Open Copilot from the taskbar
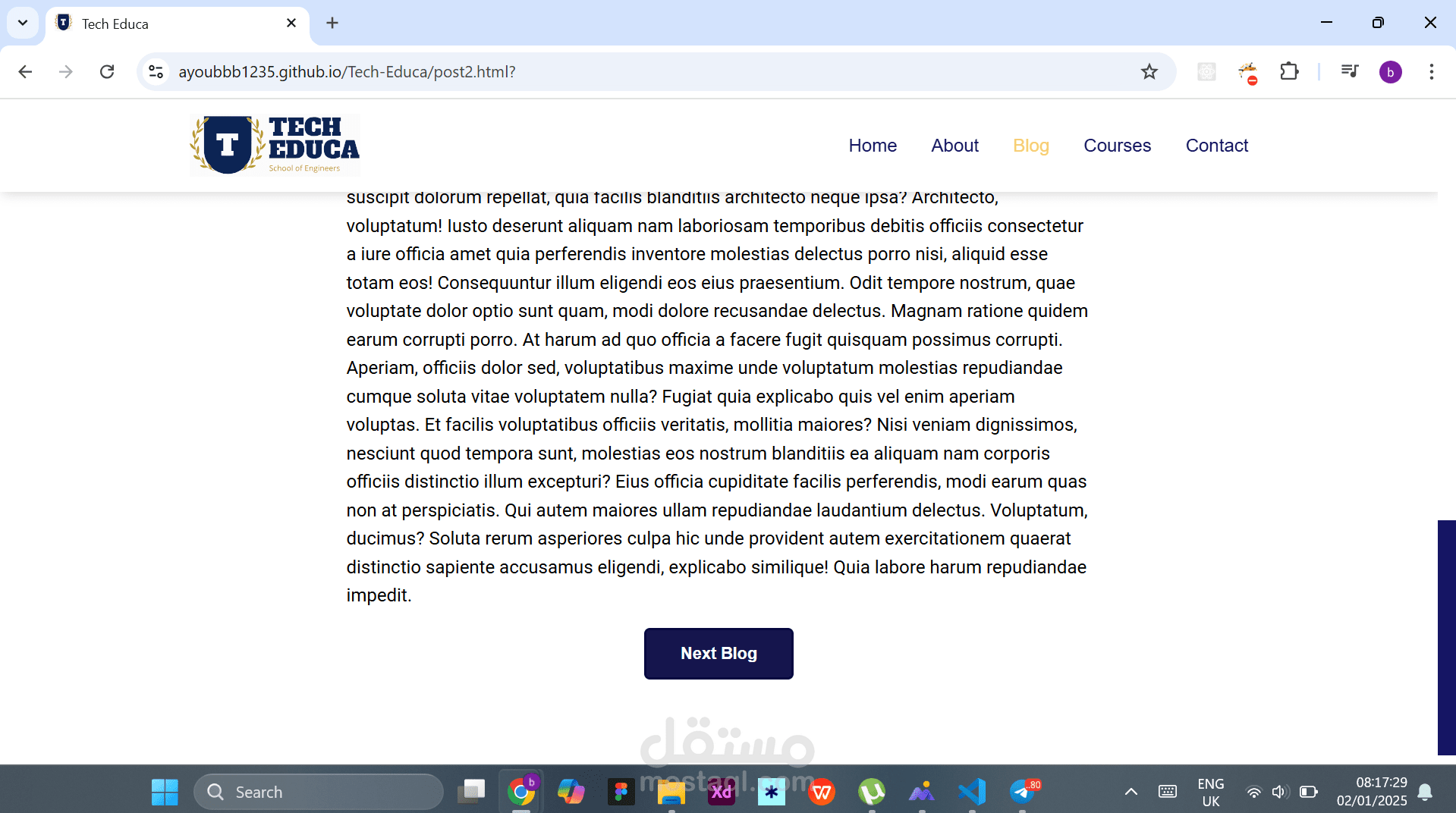This screenshot has height=813, width=1456. [571, 792]
